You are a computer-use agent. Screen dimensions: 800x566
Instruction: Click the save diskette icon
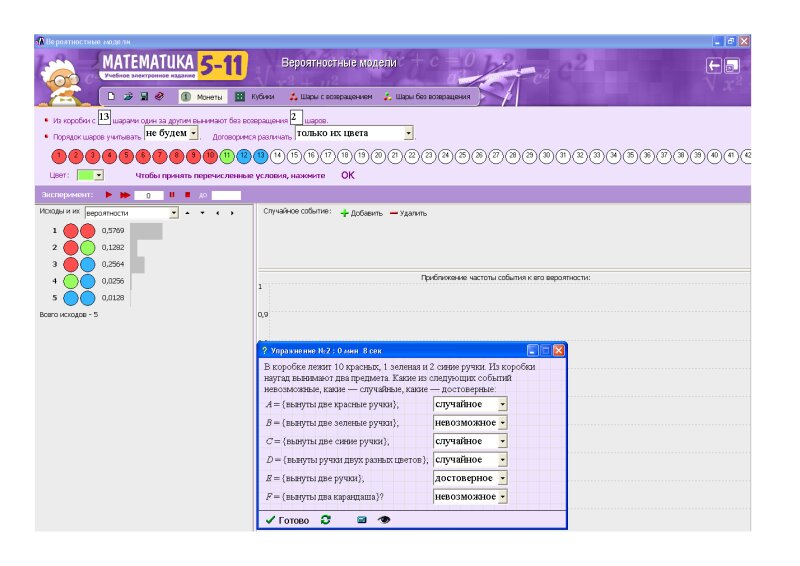click(143, 97)
